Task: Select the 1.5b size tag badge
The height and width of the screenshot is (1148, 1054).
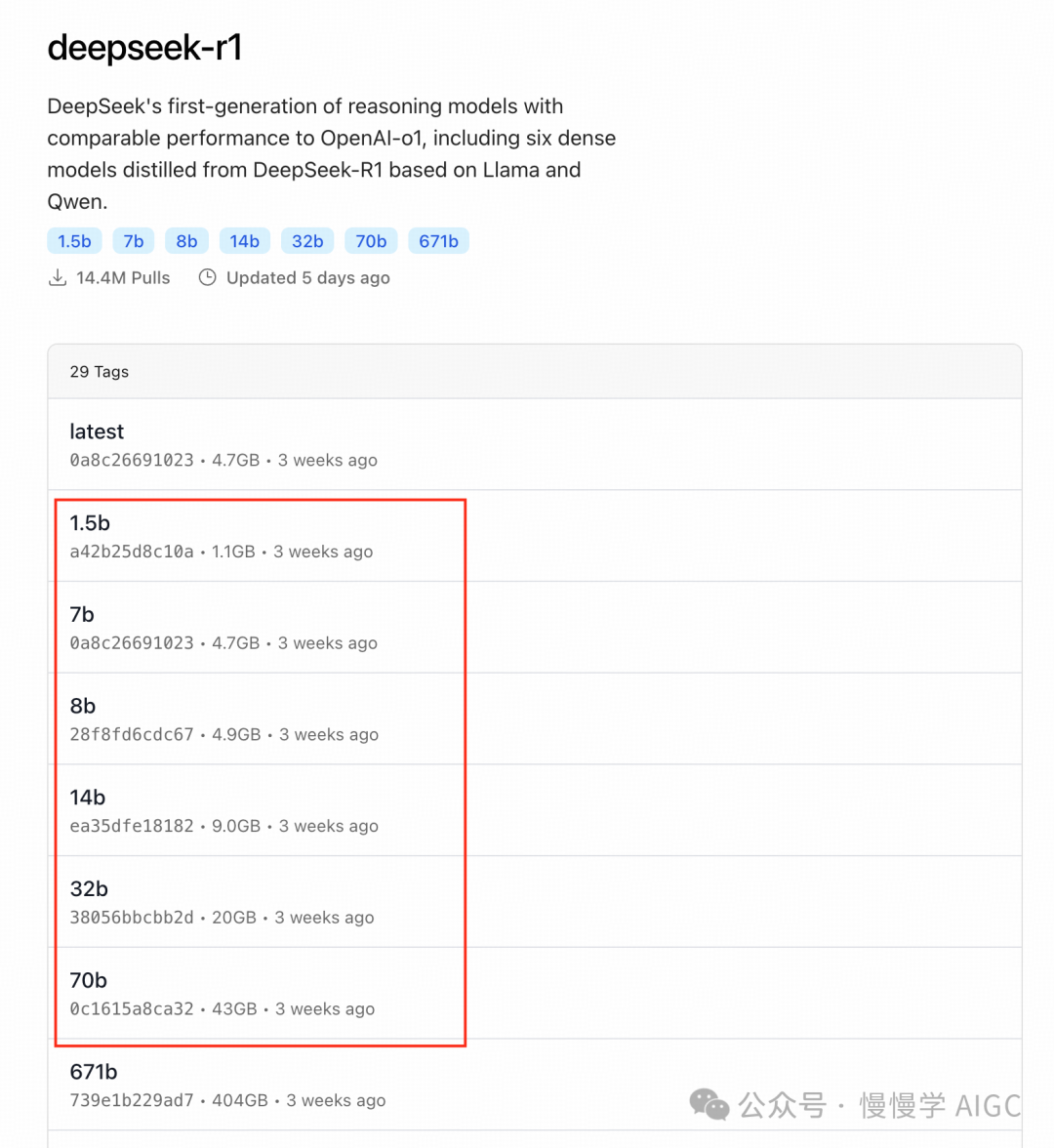Action: coord(74,241)
